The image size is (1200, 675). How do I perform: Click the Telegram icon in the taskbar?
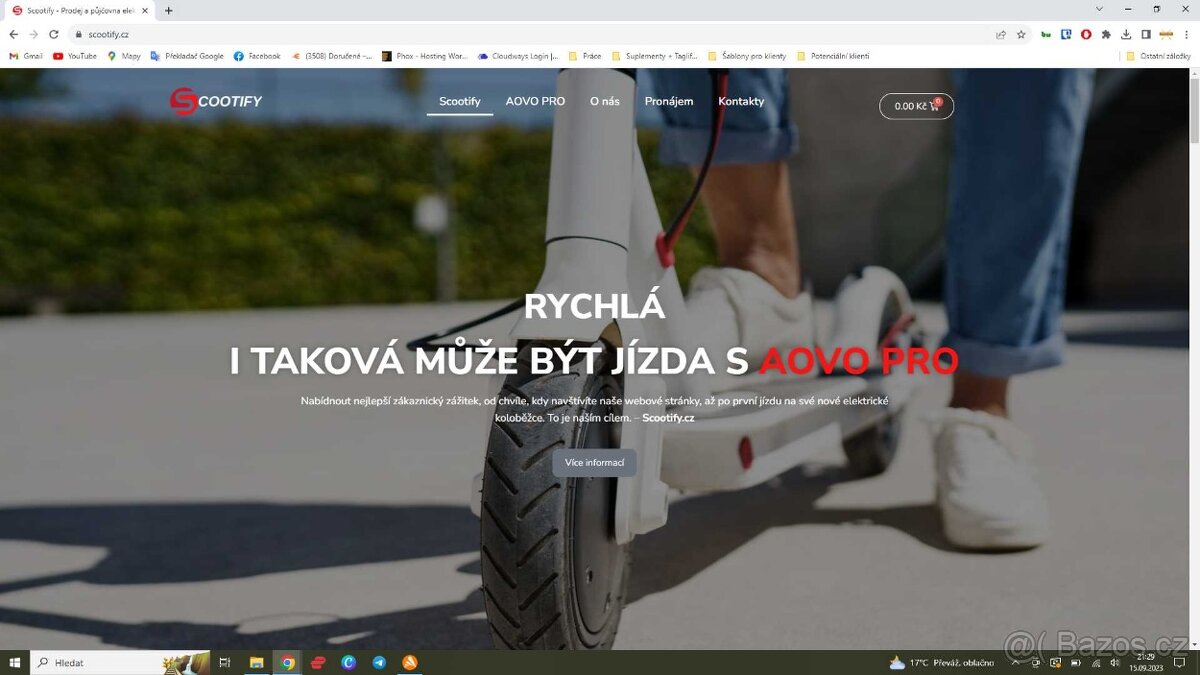pos(379,662)
